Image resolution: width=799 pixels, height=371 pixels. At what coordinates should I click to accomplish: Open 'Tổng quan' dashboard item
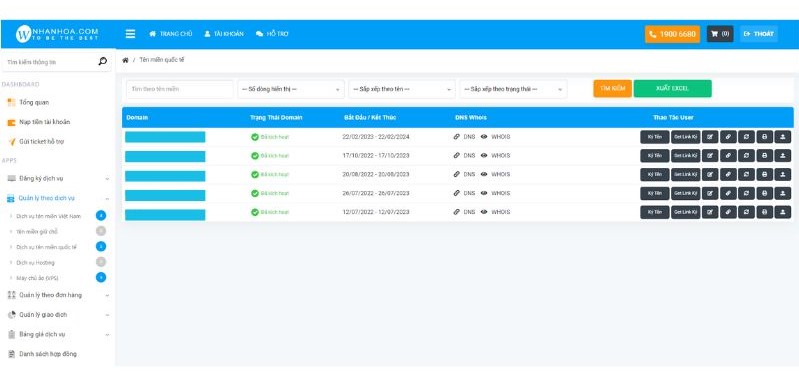pyautogui.click(x=29, y=102)
